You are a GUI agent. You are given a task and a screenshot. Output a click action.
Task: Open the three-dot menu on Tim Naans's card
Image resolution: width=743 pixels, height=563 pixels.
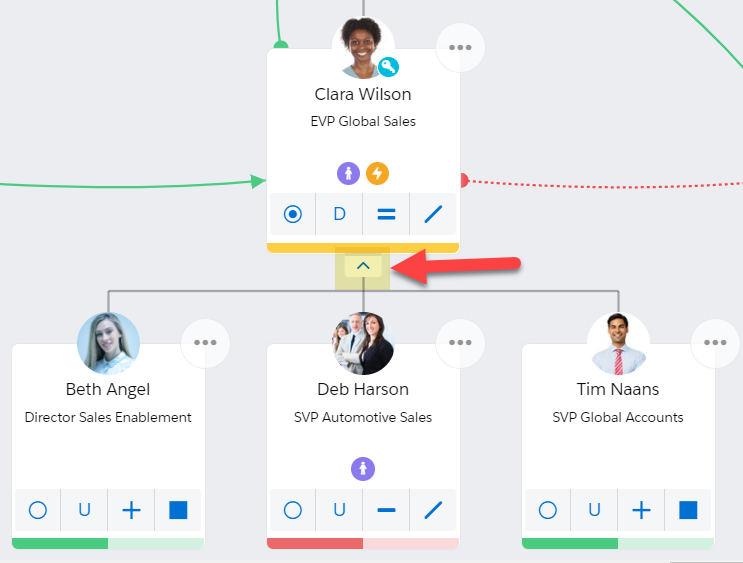point(715,343)
